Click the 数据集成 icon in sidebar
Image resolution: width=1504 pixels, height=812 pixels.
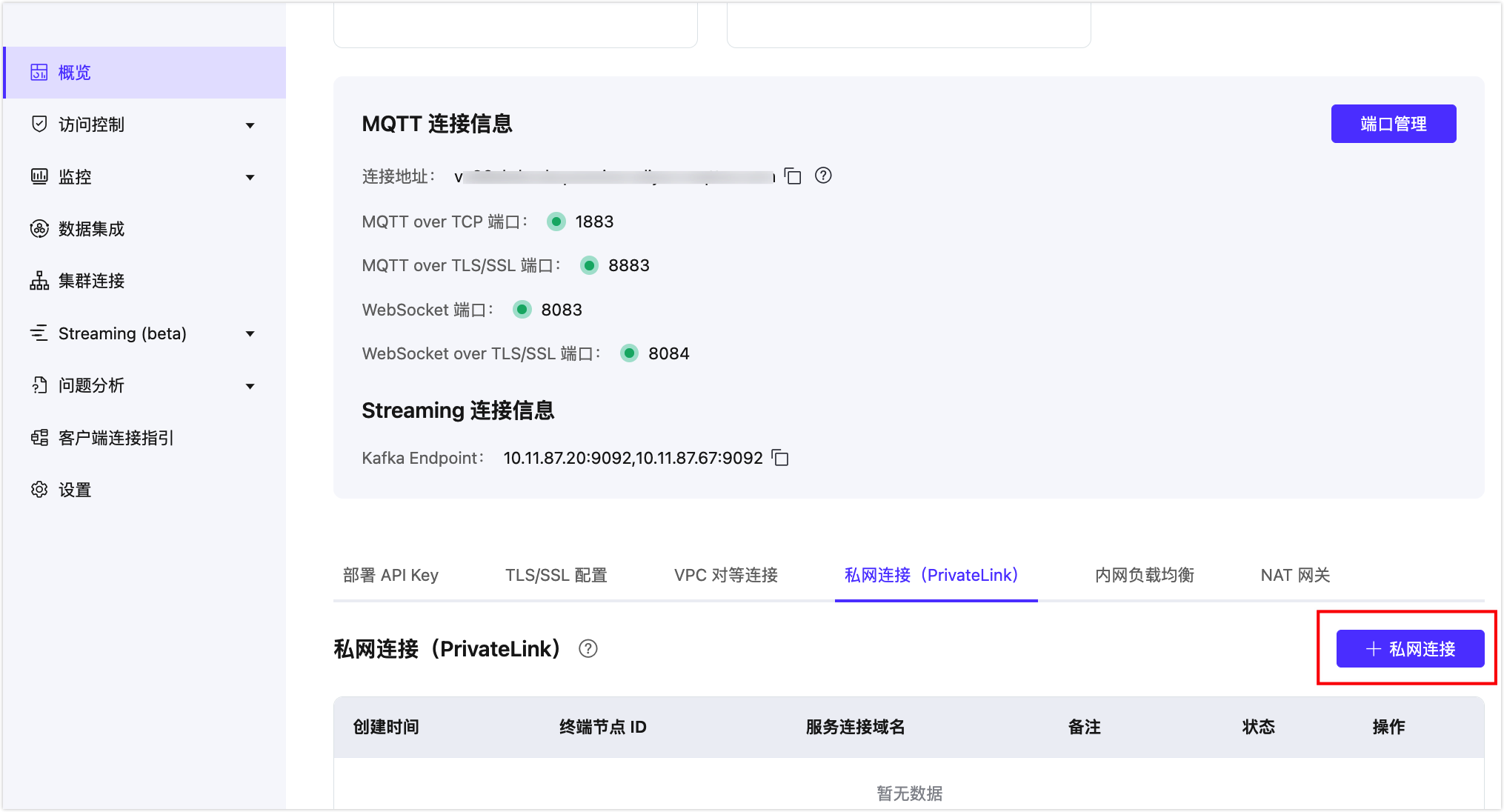click(x=39, y=229)
